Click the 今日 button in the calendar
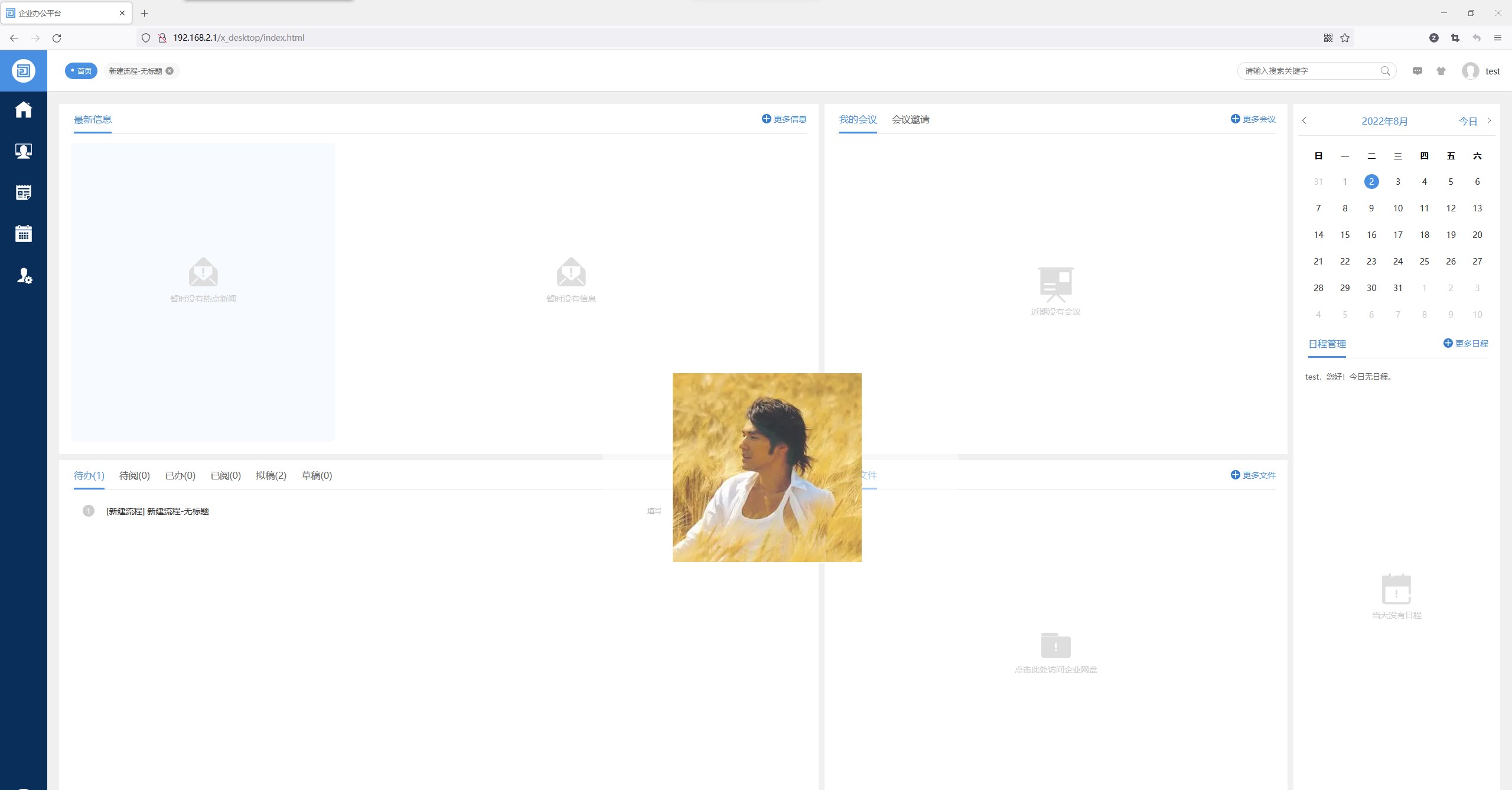The width and height of the screenshot is (1512, 790). click(1468, 121)
